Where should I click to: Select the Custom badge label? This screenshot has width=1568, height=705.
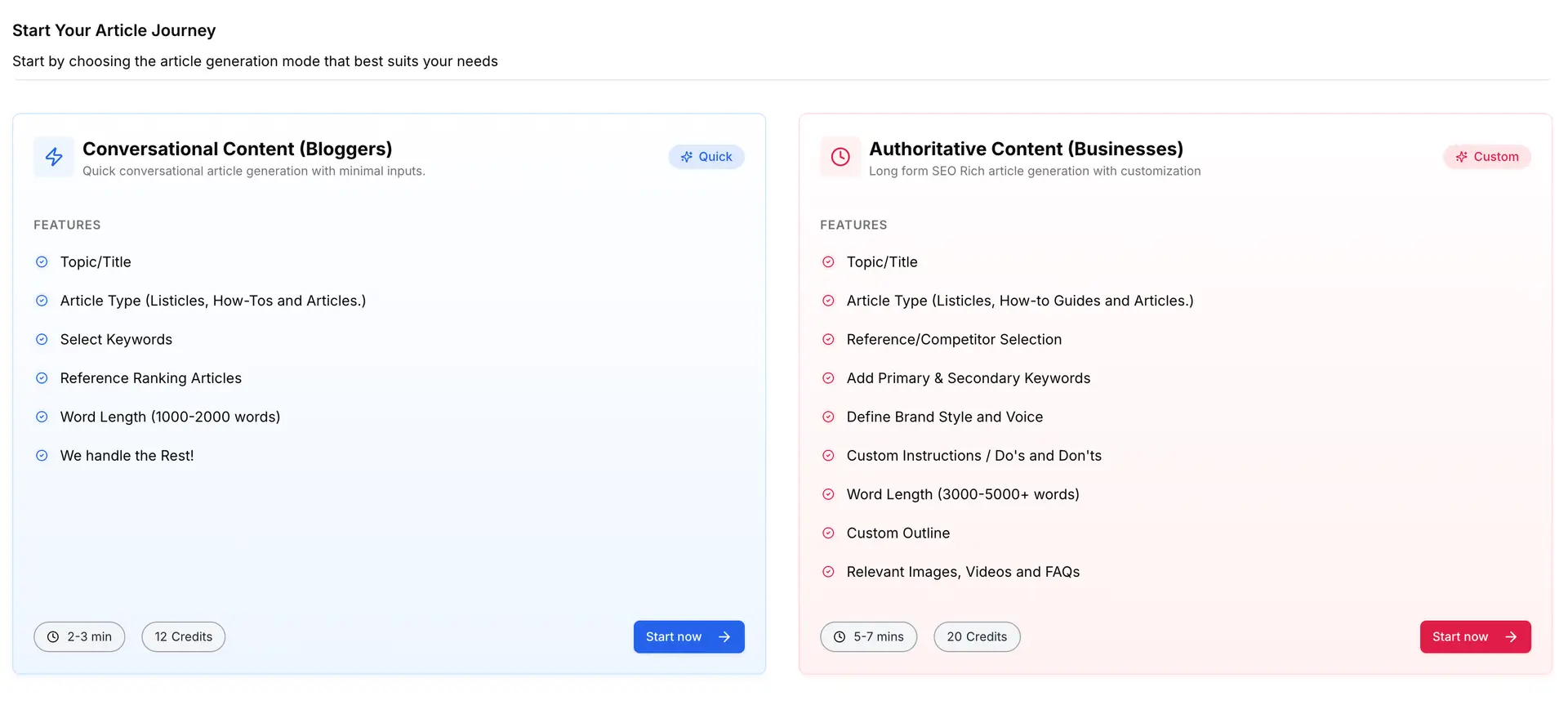pos(1496,157)
